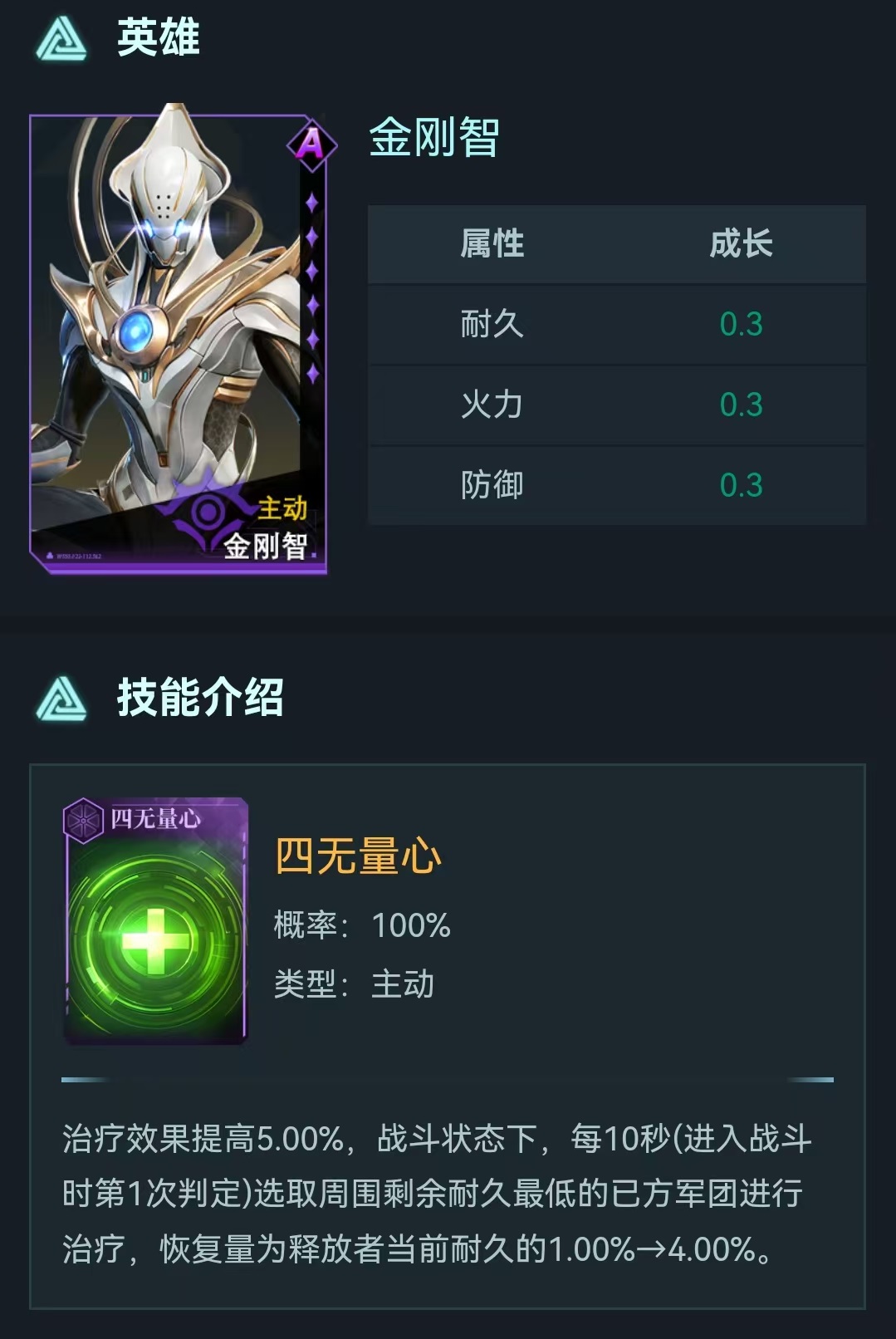Tap the green healing cross skill icon
Image resolution: width=896 pixels, height=1339 pixels.
click(155, 939)
